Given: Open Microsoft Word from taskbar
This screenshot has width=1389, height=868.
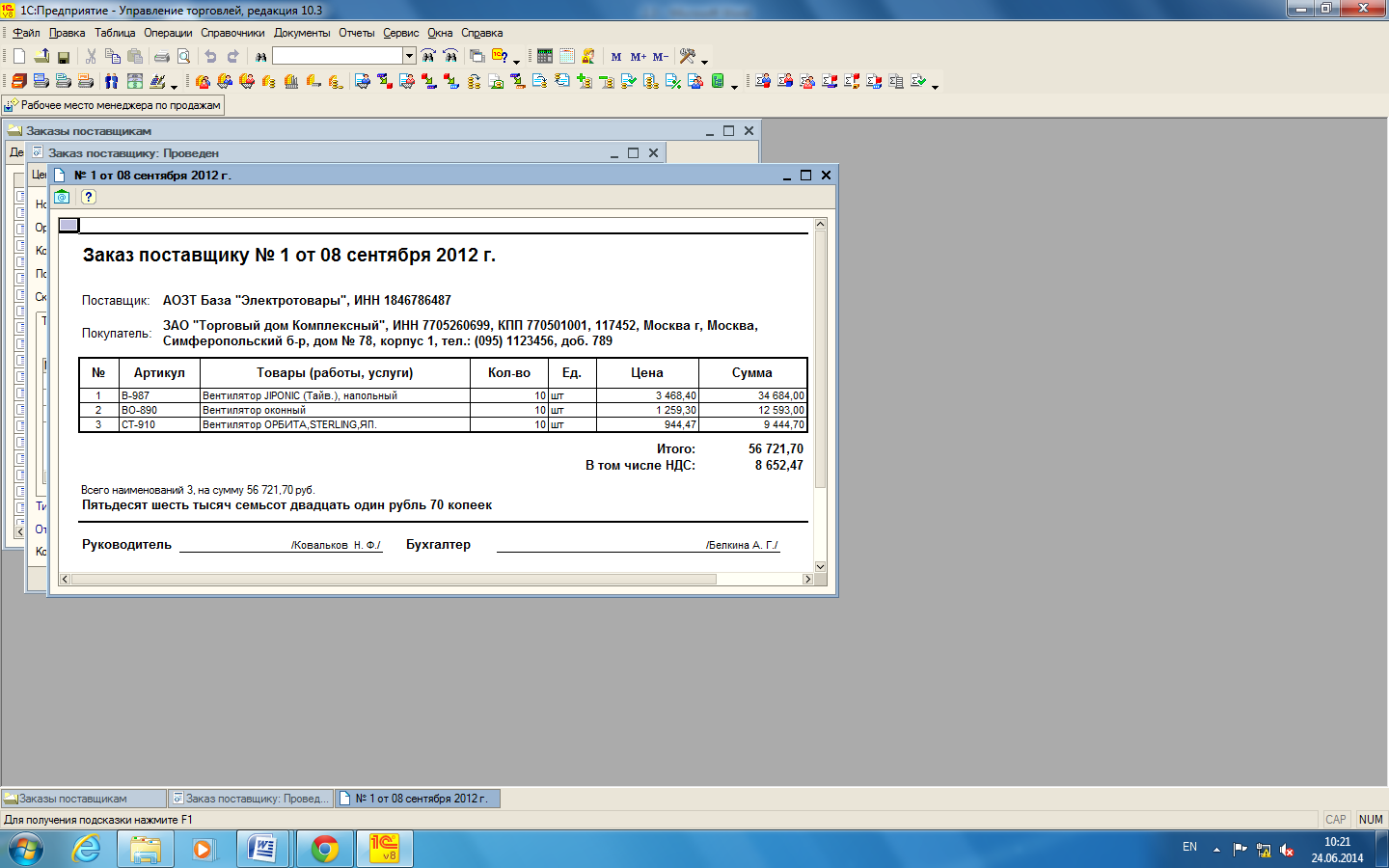Looking at the screenshot, I should click(264, 849).
